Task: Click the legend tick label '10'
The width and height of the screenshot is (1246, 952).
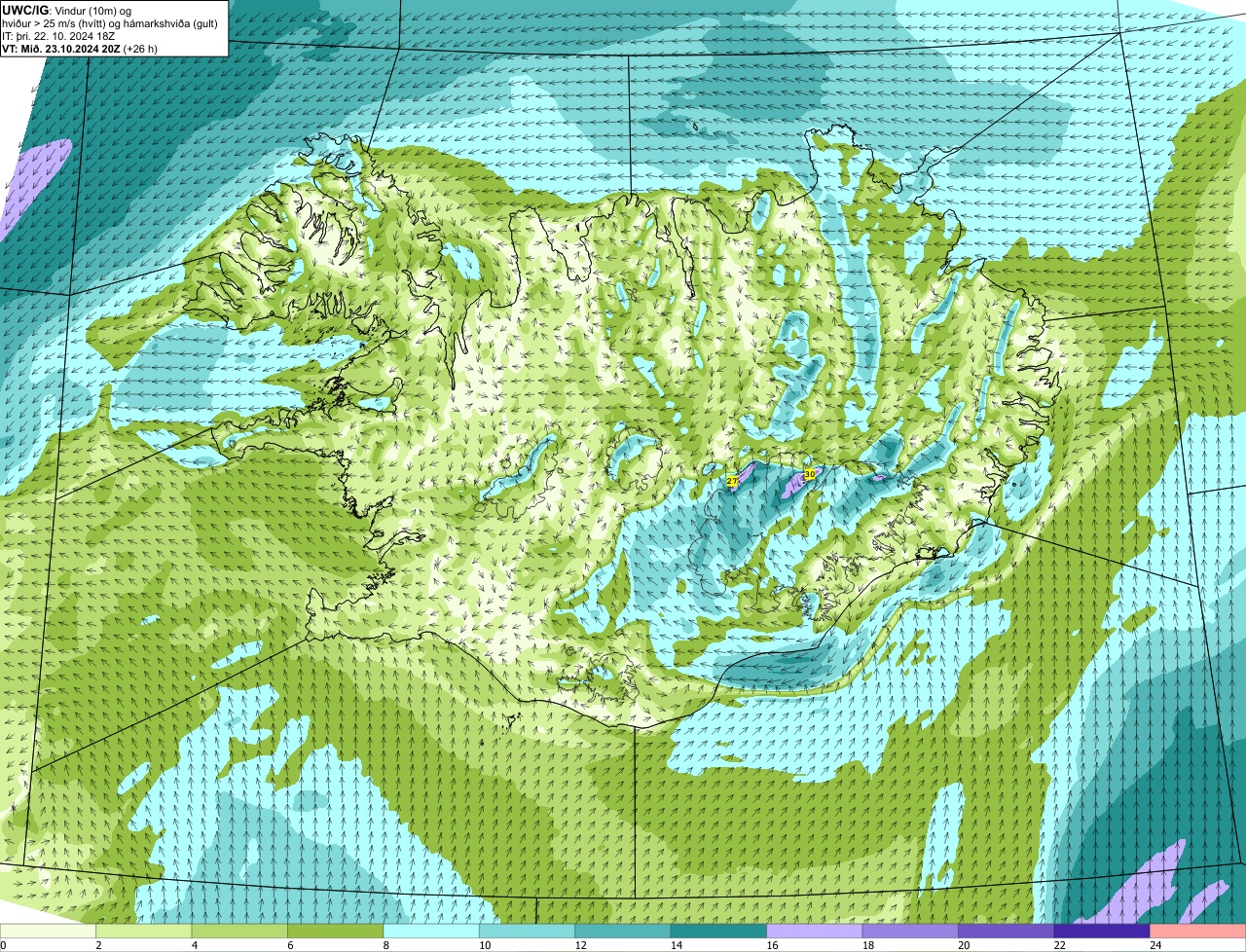Action: (485, 945)
